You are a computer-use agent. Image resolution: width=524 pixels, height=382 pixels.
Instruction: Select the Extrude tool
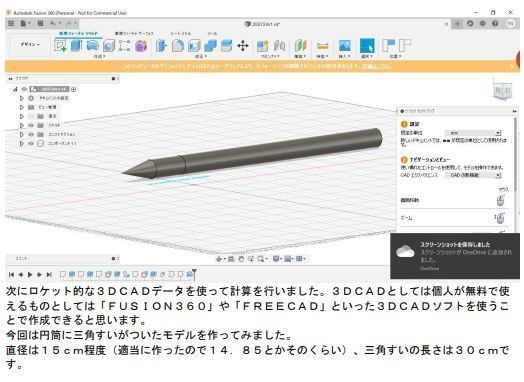click(76, 46)
